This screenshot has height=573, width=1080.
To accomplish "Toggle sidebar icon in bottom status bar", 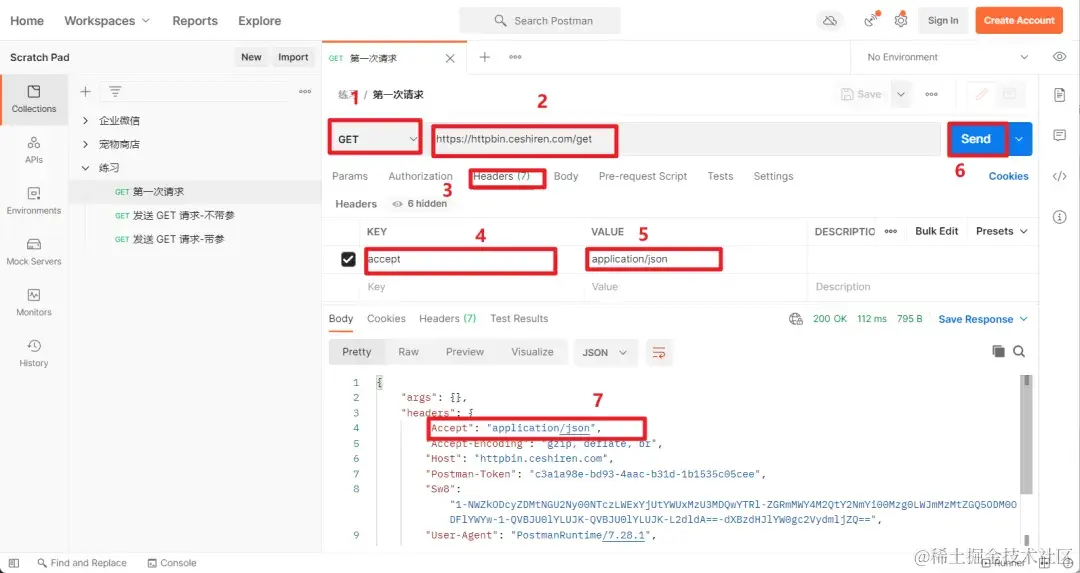I will click(x=14, y=563).
